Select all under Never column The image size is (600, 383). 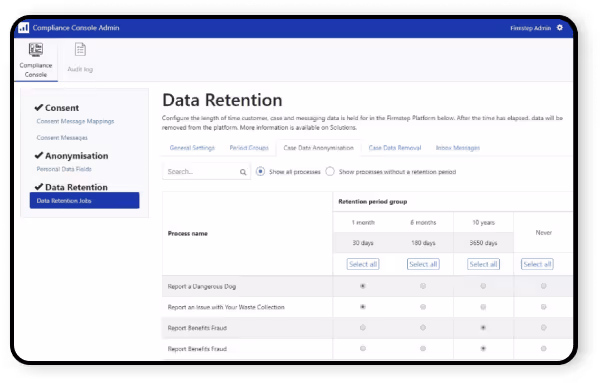pyautogui.click(x=537, y=264)
